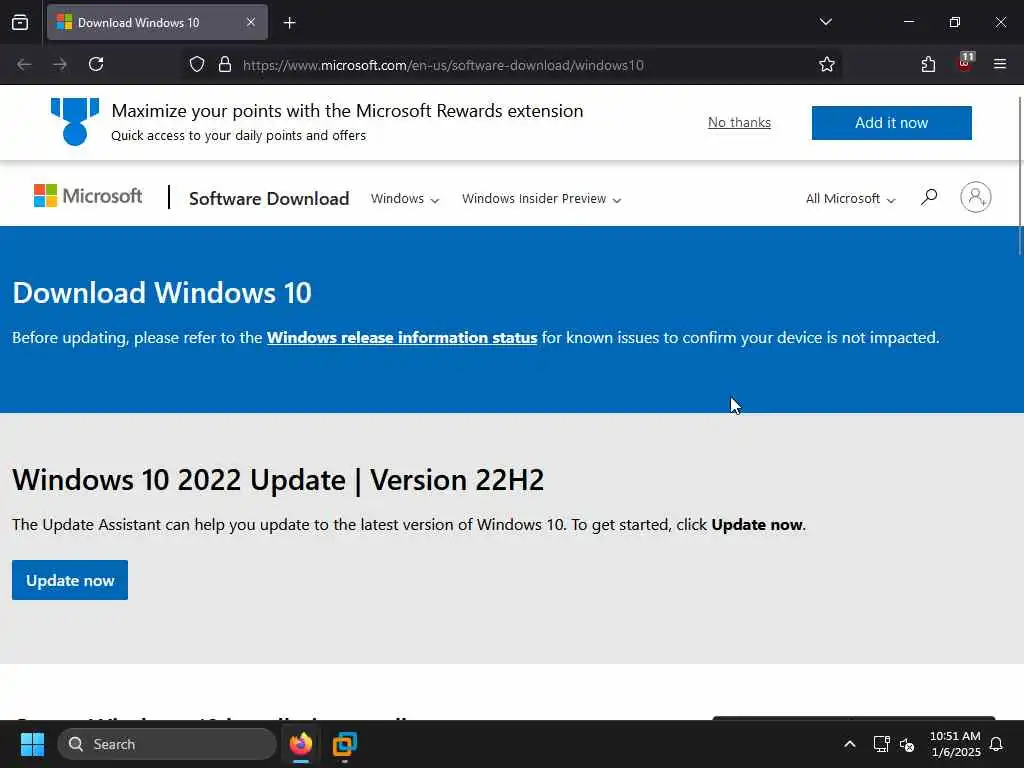Open the muted volume tray icon
The height and width of the screenshot is (768, 1024).
907,744
